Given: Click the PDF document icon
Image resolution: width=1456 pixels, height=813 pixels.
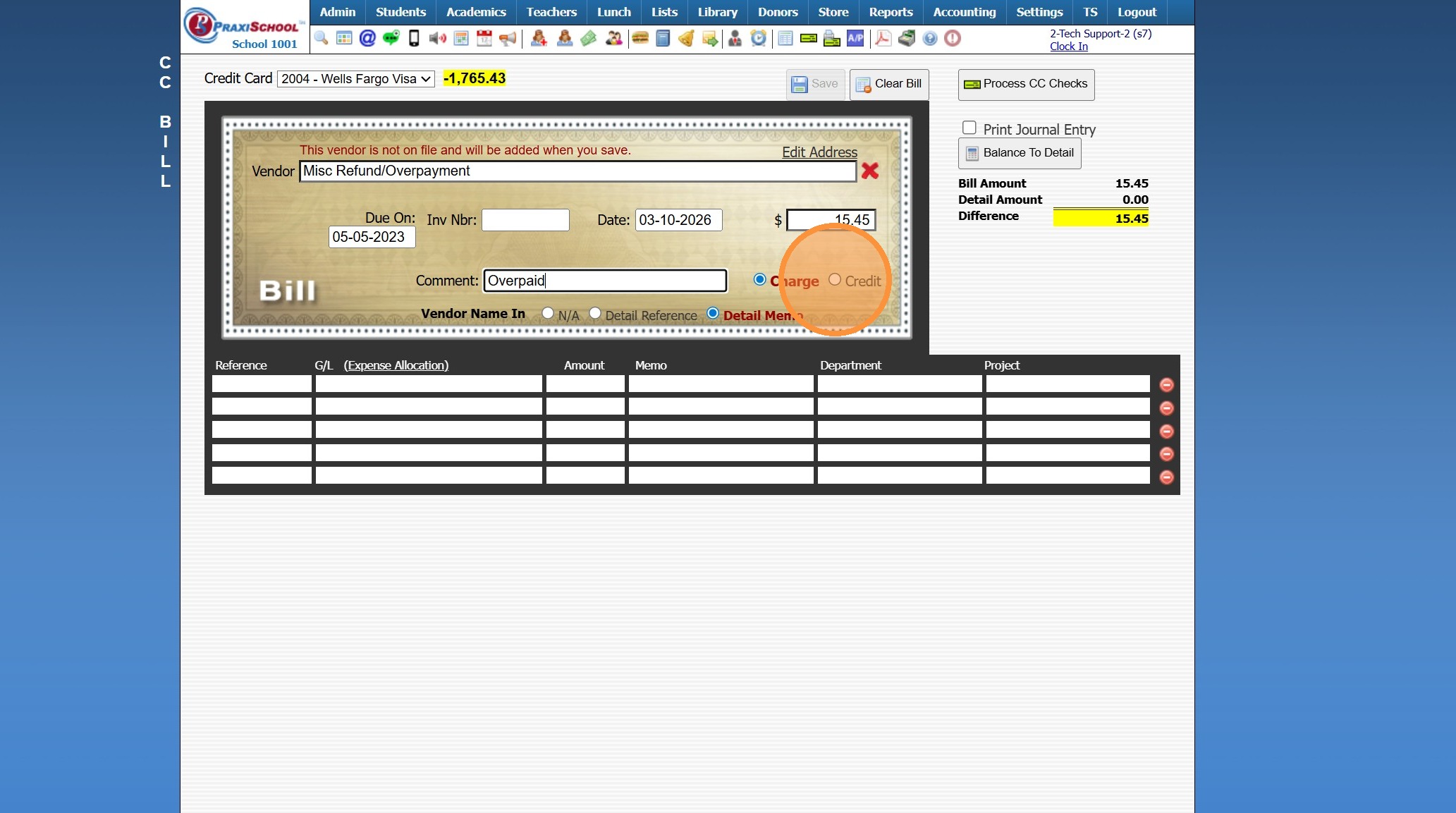Looking at the screenshot, I should (883, 38).
